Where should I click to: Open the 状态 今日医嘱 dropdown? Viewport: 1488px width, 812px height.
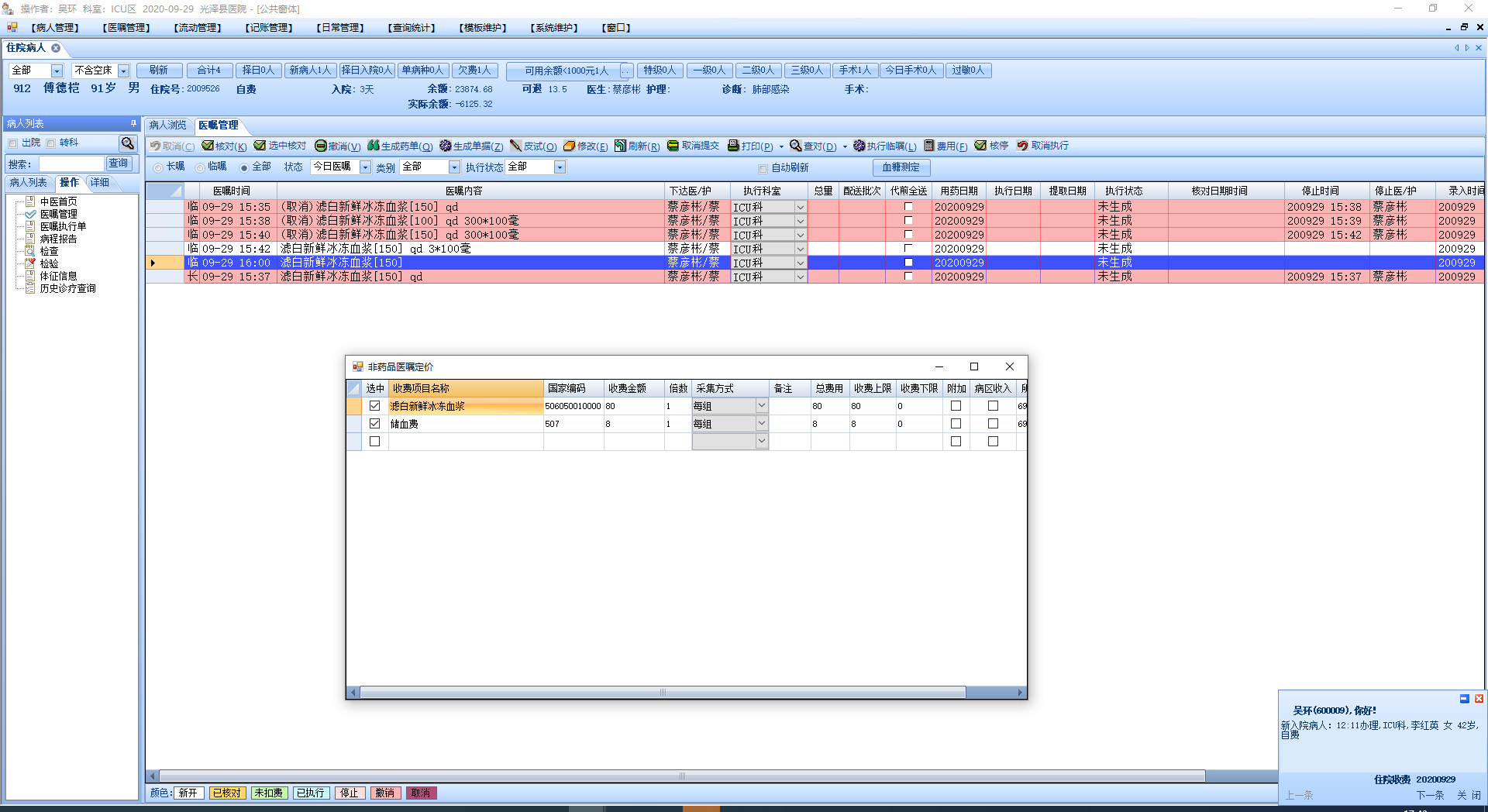tap(365, 167)
